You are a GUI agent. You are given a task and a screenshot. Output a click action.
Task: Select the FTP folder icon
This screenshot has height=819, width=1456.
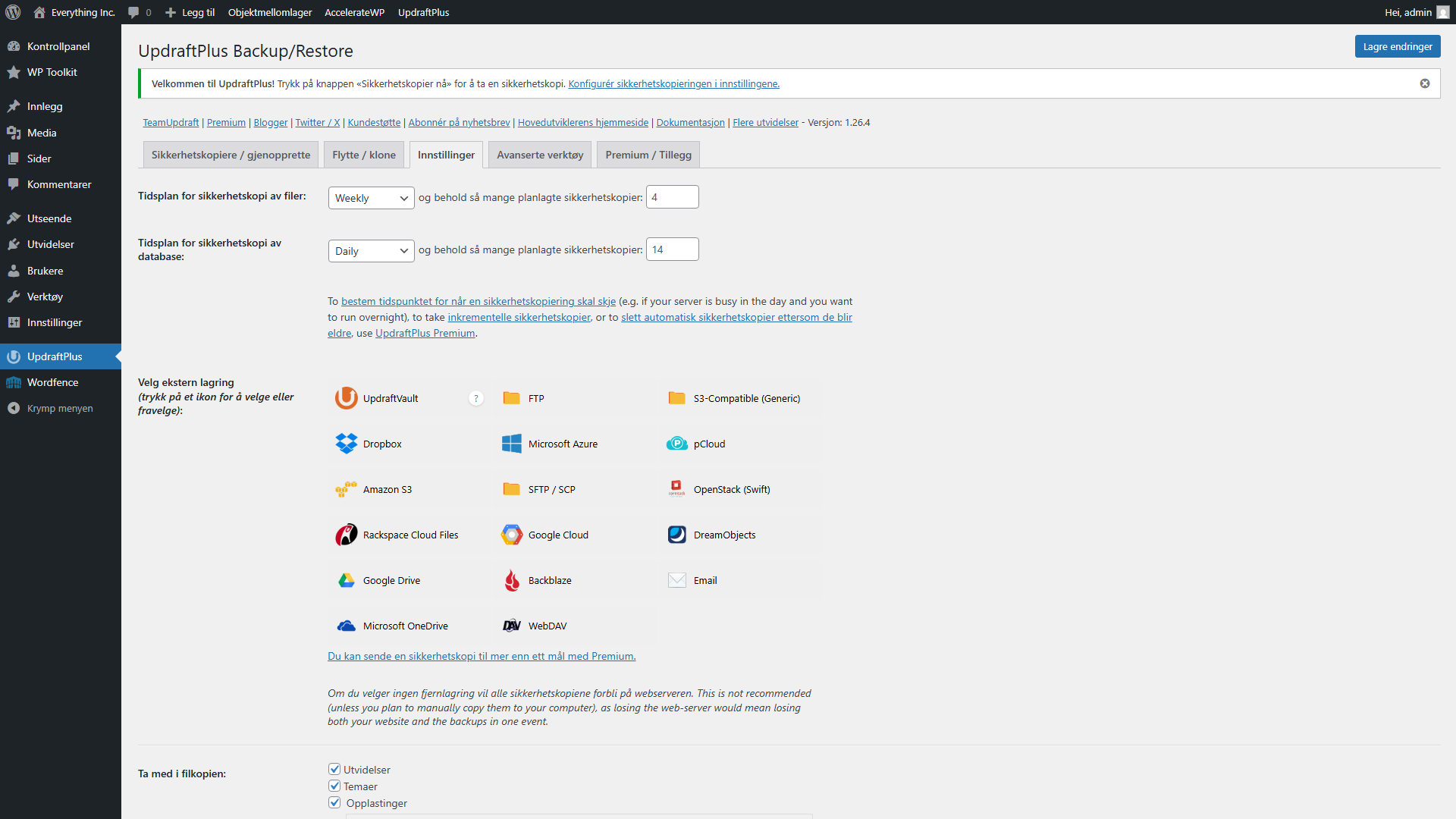[512, 398]
